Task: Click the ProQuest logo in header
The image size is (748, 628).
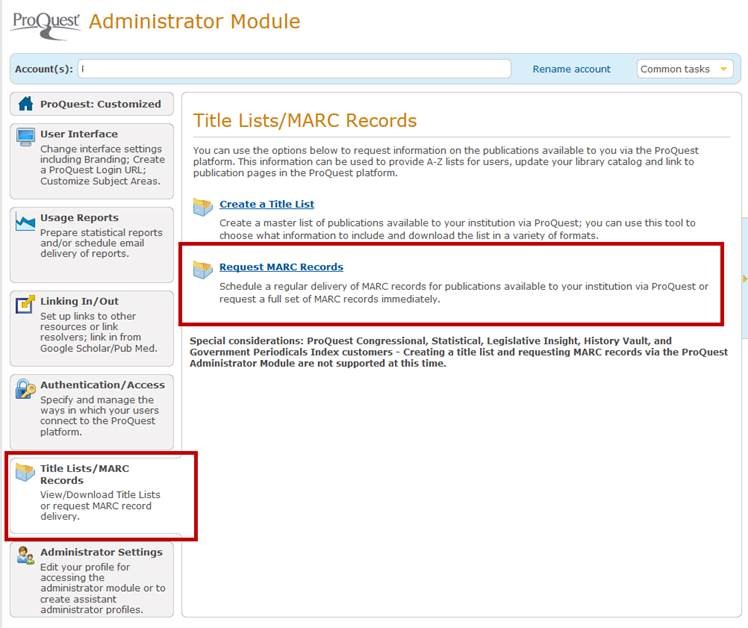Action: [x=45, y=23]
